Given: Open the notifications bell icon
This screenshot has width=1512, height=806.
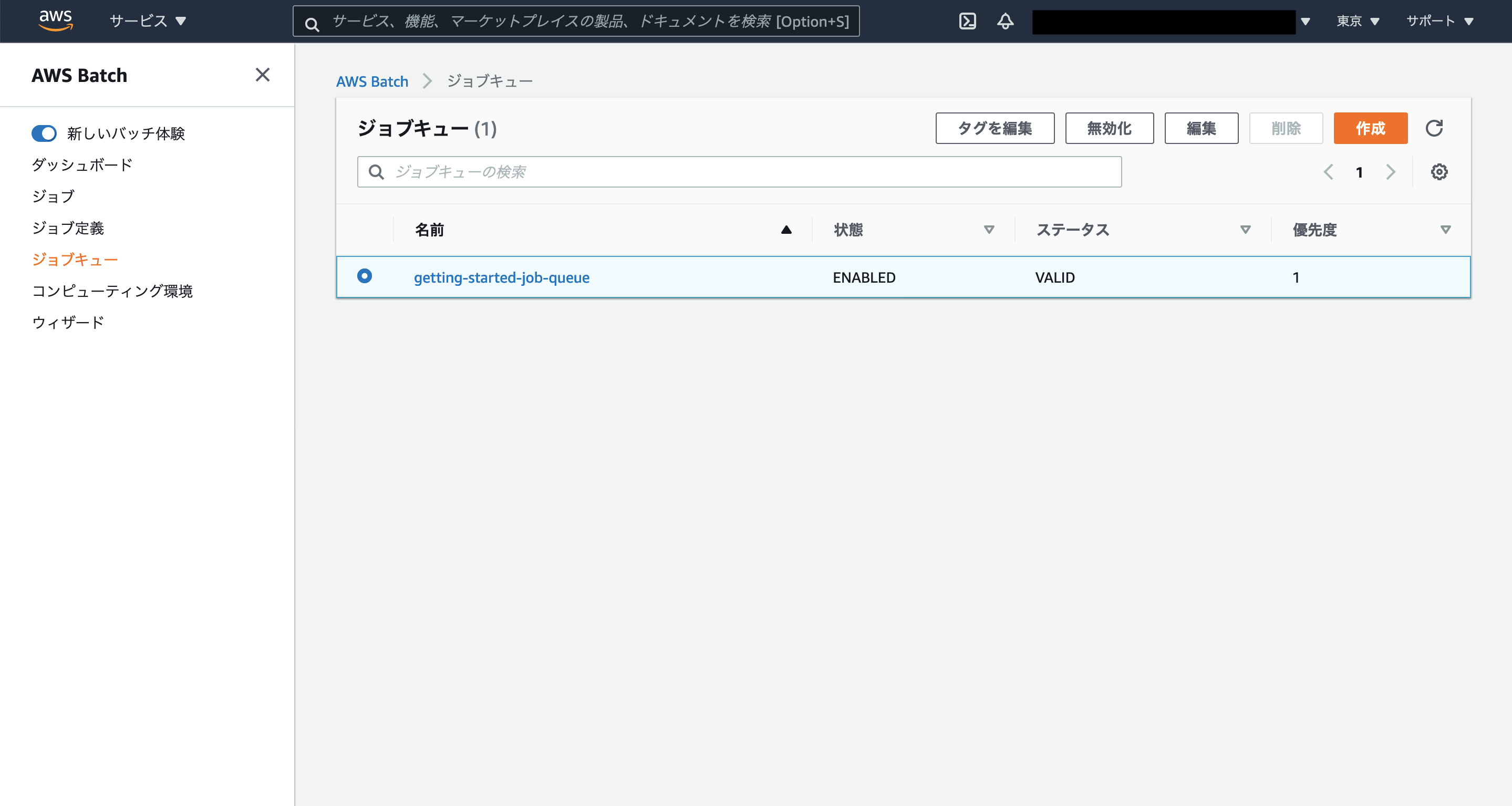Looking at the screenshot, I should (1006, 21).
